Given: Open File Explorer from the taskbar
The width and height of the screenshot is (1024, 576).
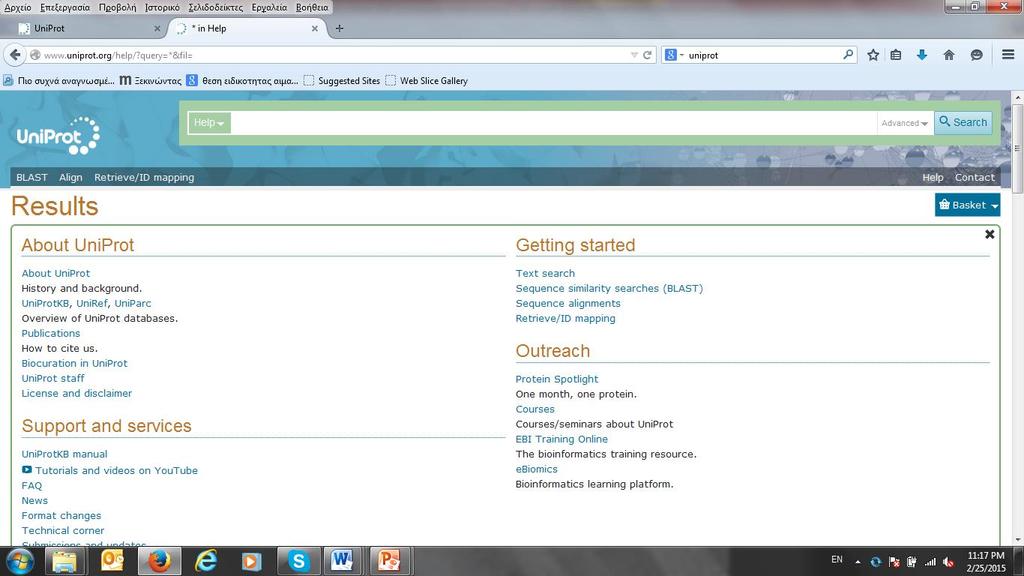Looking at the screenshot, I should pos(65,561).
